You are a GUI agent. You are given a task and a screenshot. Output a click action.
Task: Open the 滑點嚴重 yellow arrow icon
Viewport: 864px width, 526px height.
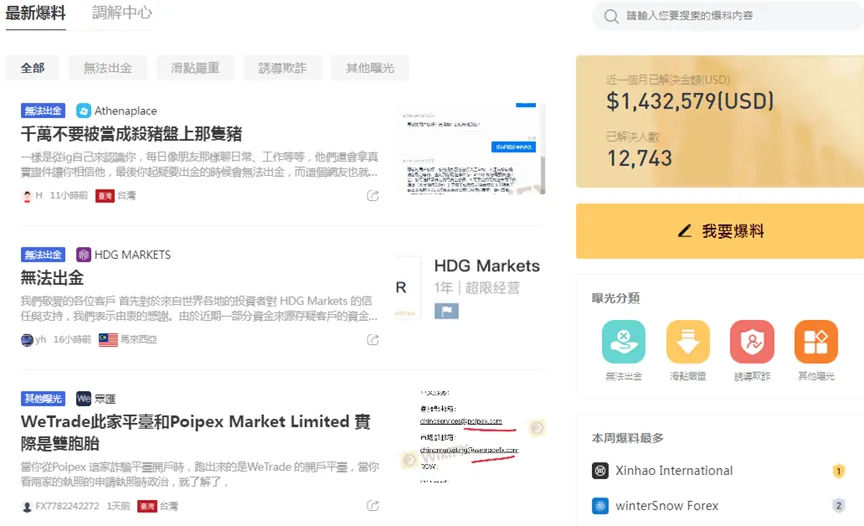coord(688,341)
